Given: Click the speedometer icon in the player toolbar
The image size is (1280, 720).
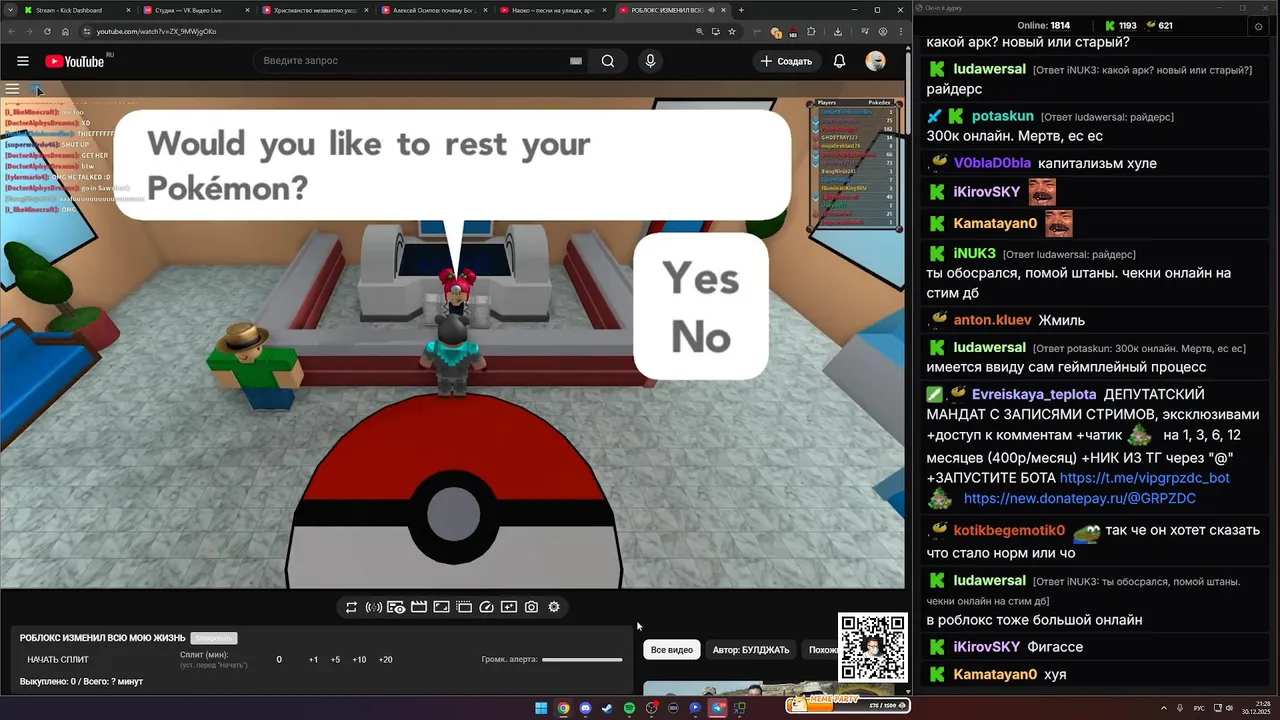Looking at the screenshot, I should coord(487,607).
